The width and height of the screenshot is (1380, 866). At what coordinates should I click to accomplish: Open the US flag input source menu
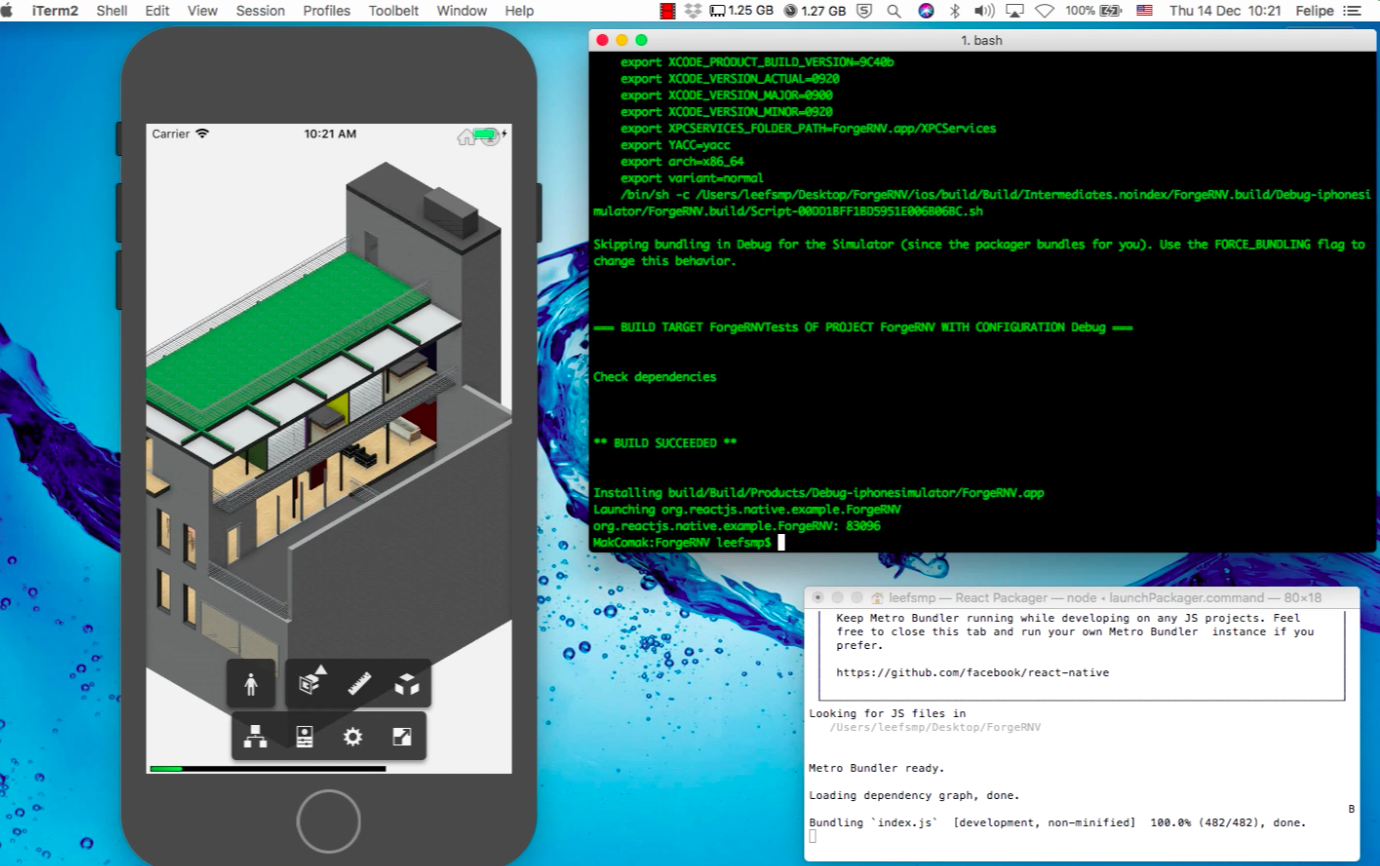tap(1144, 11)
